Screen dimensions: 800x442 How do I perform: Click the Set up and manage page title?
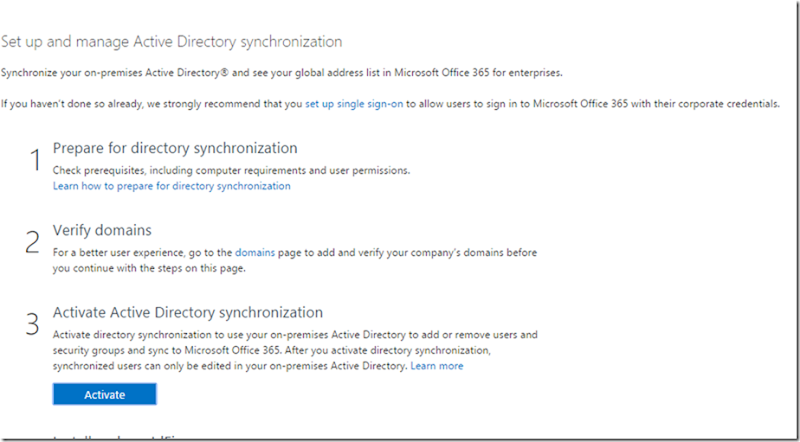[171, 41]
